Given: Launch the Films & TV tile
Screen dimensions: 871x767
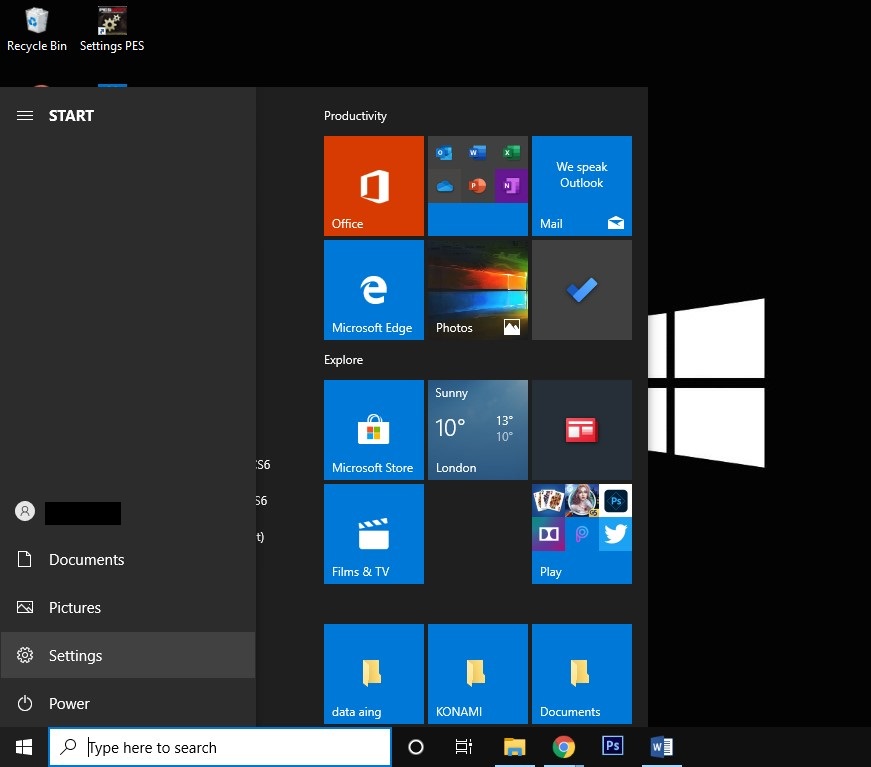Looking at the screenshot, I should [x=374, y=534].
